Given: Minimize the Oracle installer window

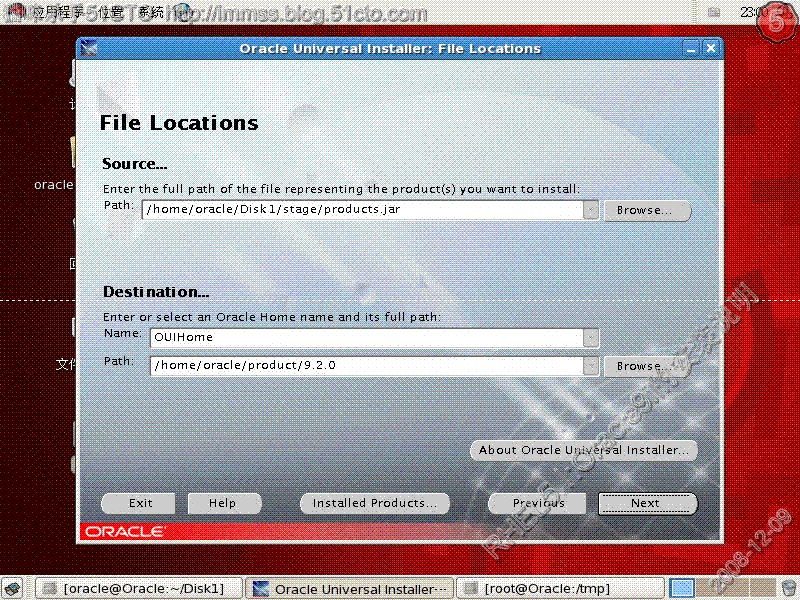Looking at the screenshot, I should tap(691, 48).
